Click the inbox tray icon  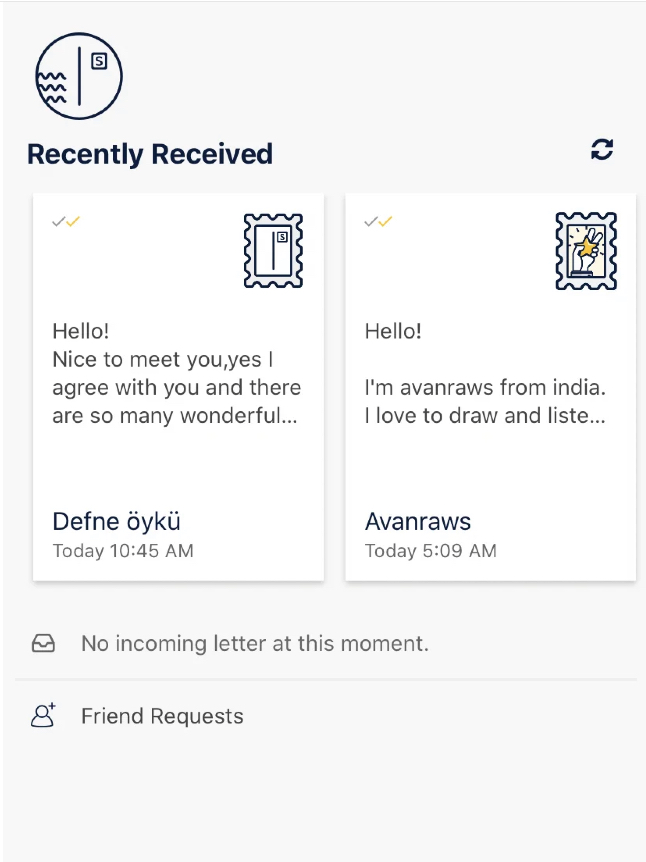[43, 644]
